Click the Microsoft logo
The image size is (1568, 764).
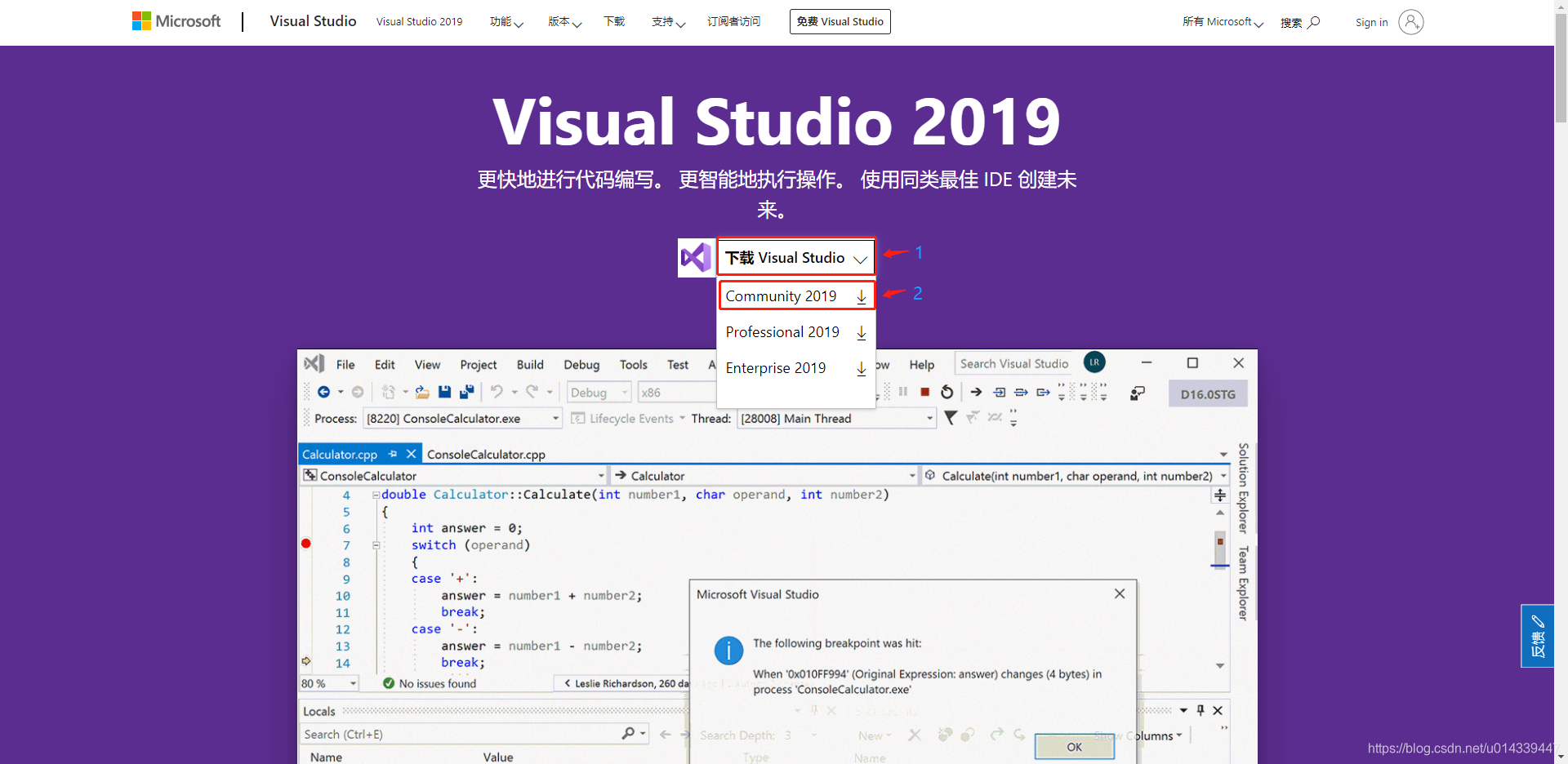tap(176, 21)
